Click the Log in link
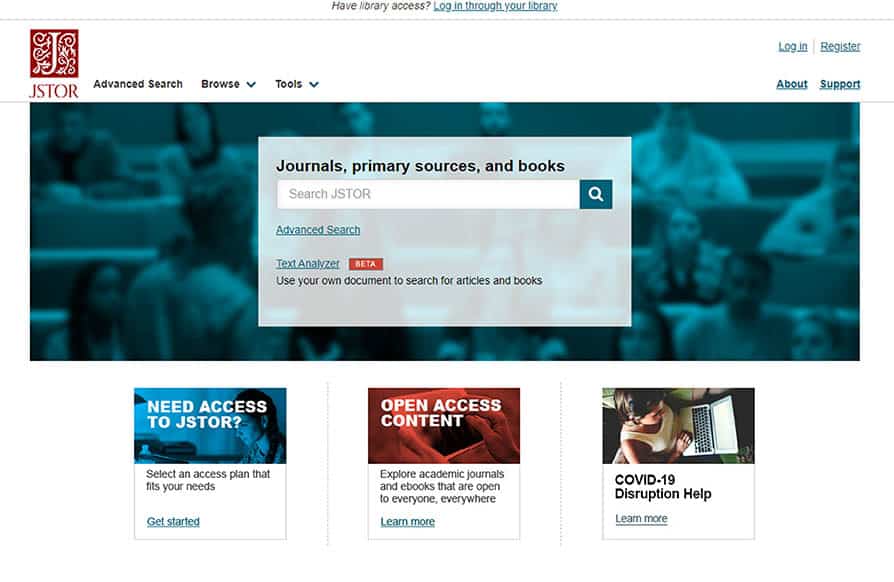This screenshot has width=894, height=582. pyautogui.click(x=793, y=46)
